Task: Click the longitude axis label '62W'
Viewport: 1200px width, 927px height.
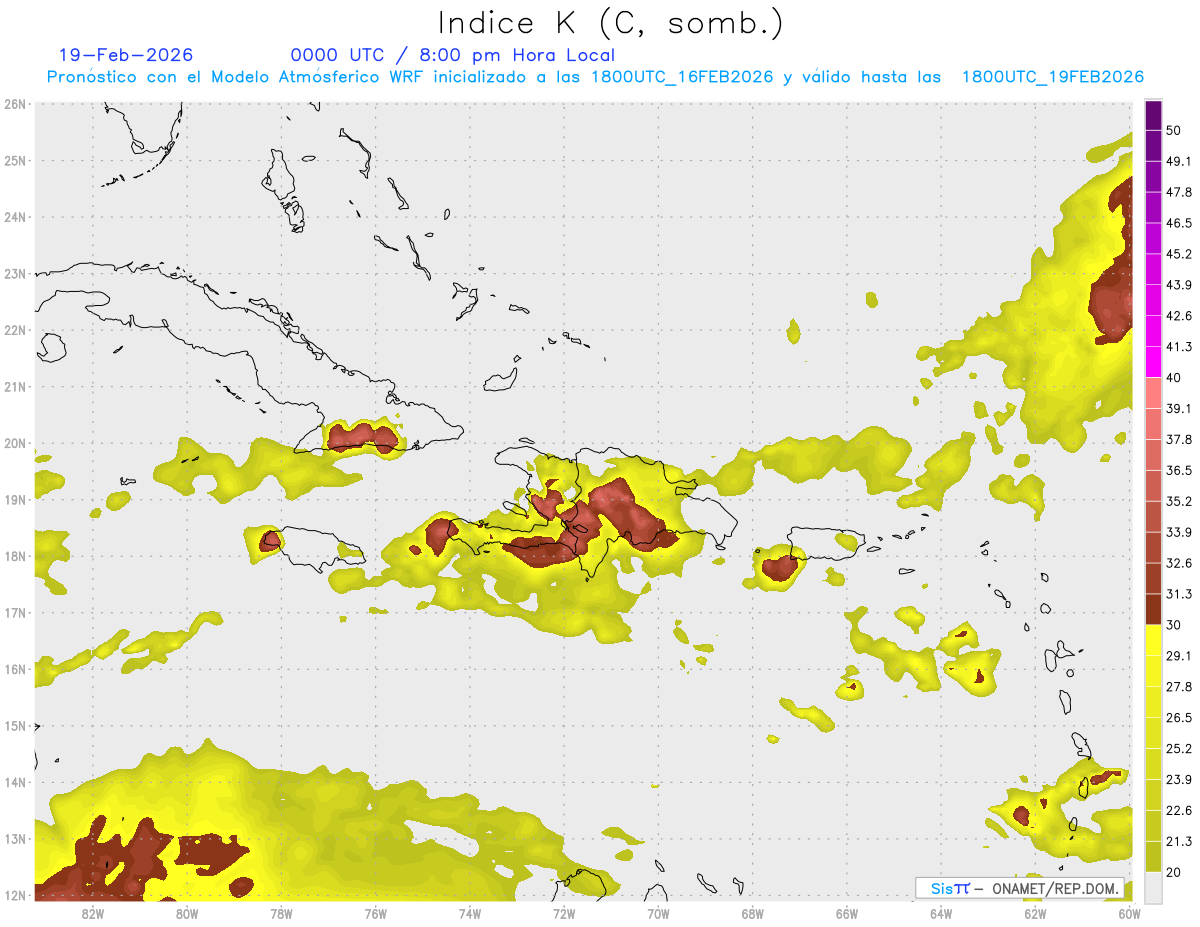Action: (x=1035, y=914)
